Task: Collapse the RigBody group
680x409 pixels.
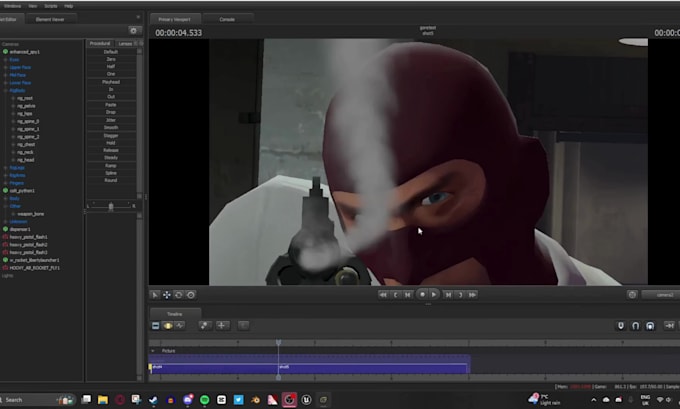Action: pyautogui.click(x=5, y=91)
